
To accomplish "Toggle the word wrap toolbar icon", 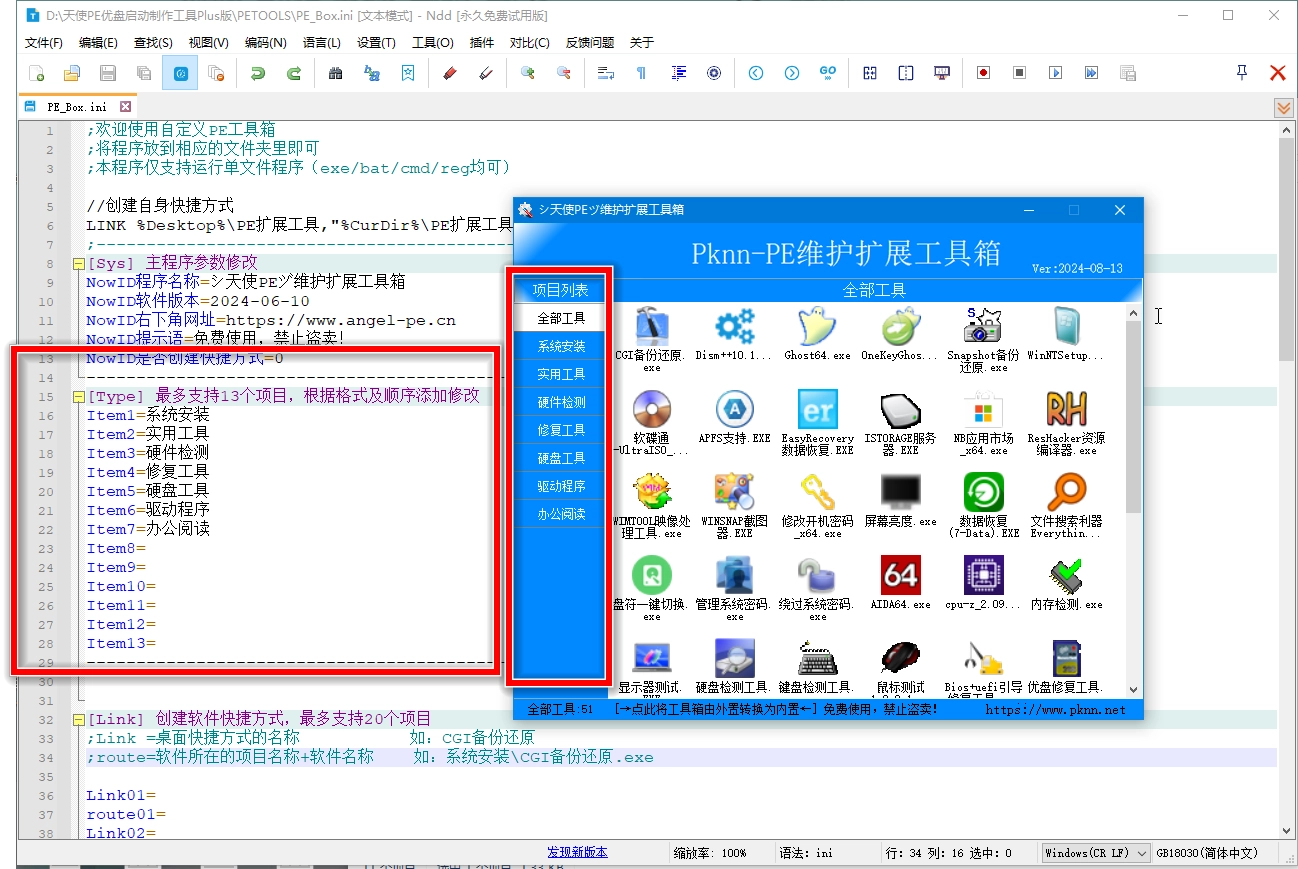I will [605, 73].
